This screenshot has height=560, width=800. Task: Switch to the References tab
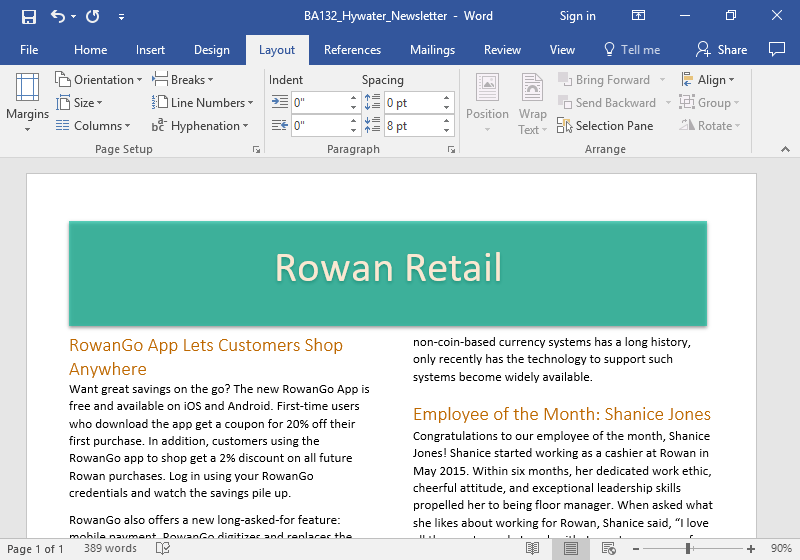coord(352,50)
